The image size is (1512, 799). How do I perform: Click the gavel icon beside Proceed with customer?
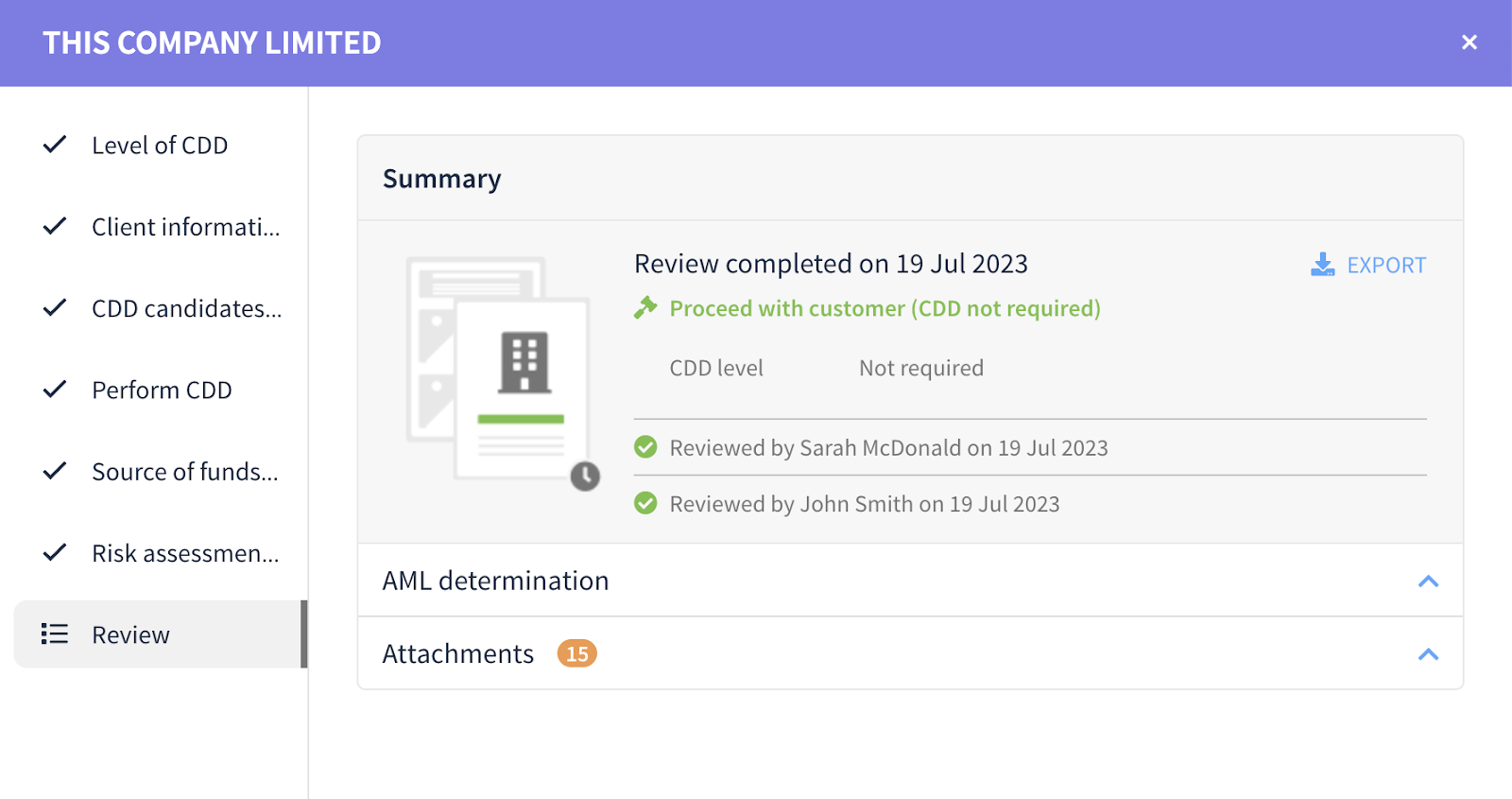tap(645, 308)
